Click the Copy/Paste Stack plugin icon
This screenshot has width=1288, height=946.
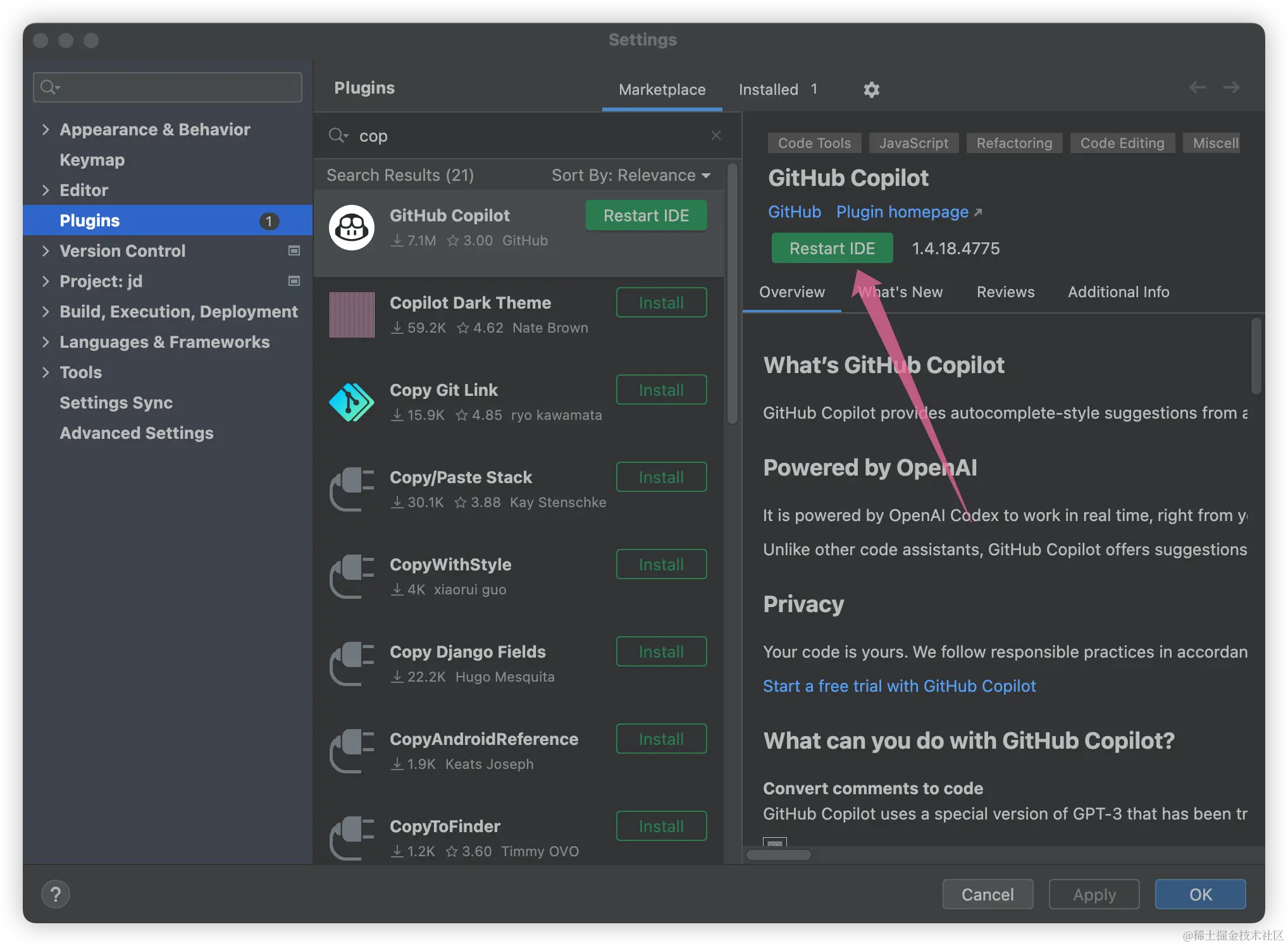coord(351,489)
